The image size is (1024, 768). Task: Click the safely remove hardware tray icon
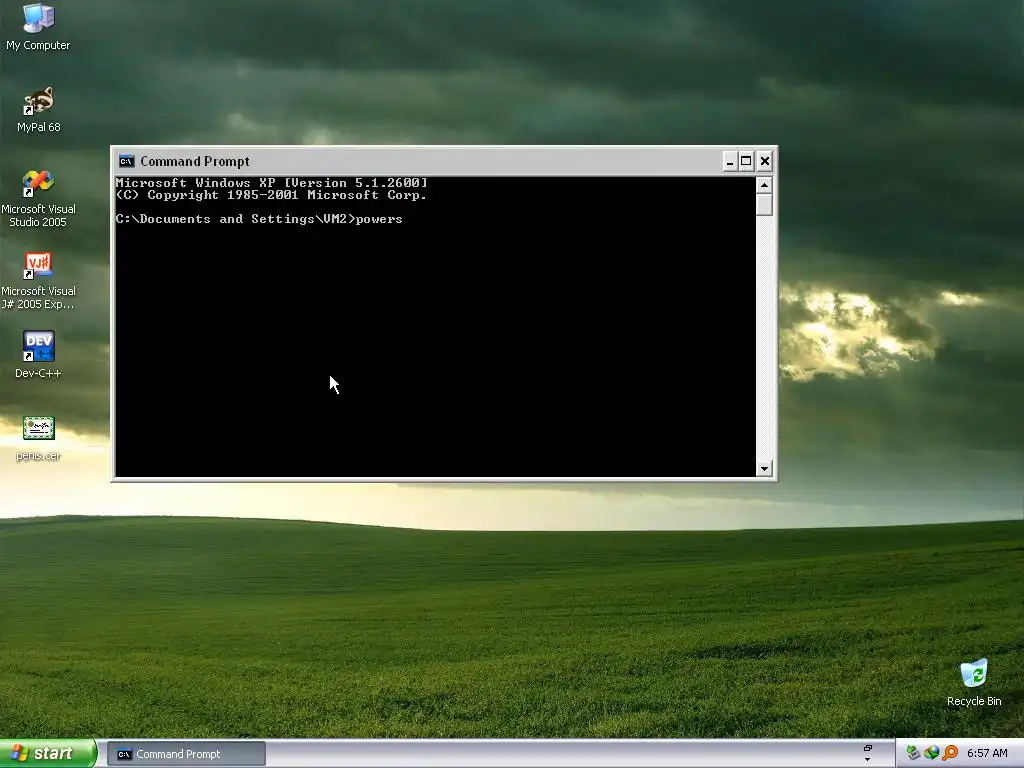coord(913,753)
